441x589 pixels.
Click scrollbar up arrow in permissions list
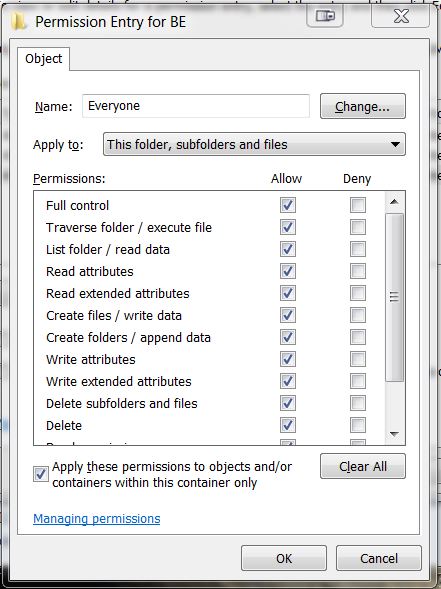point(394,202)
